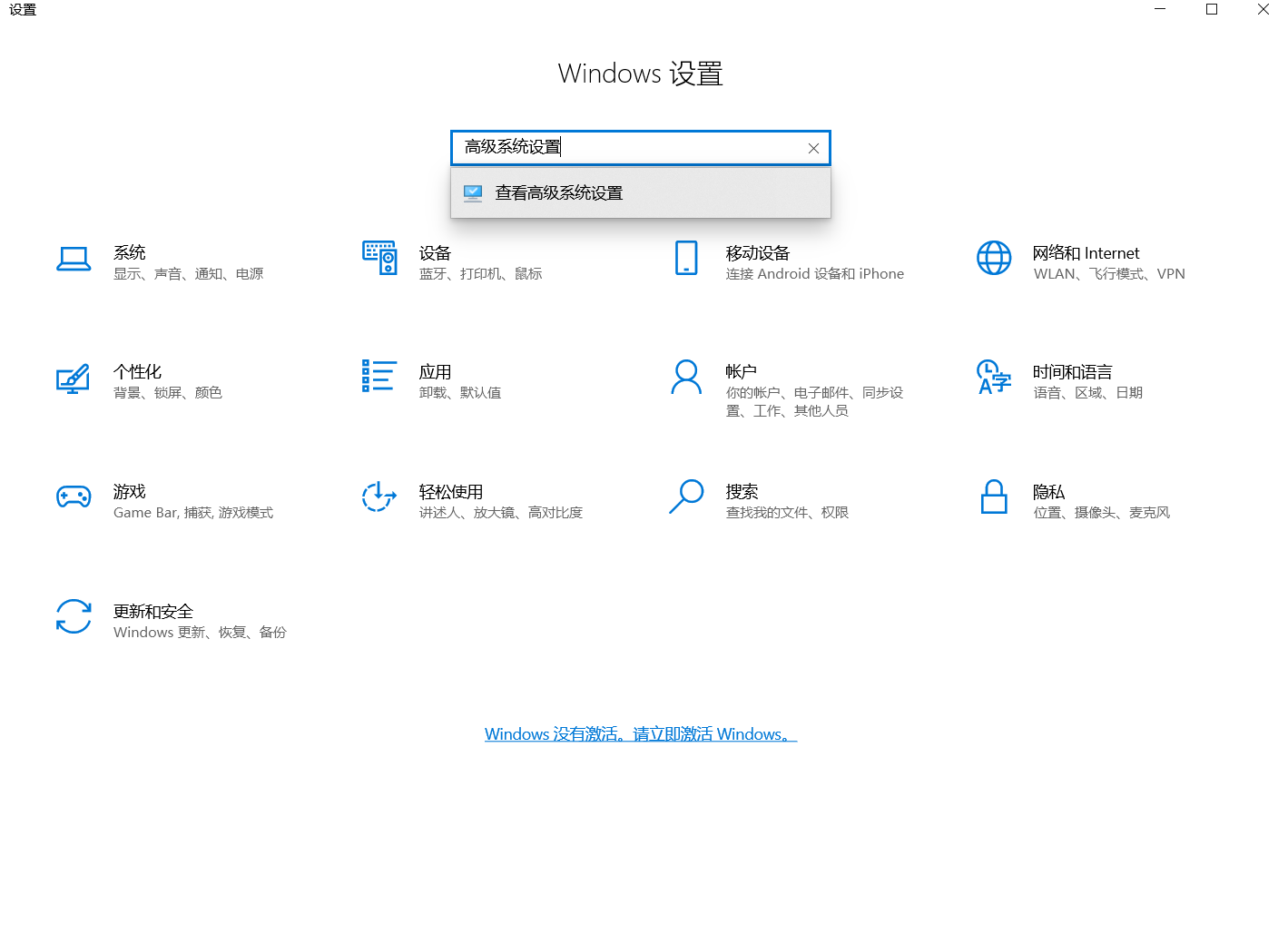The width and height of the screenshot is (1288, 934).
Task: Click the 语音、区域、日期 description
Action: pos(1088,393)
